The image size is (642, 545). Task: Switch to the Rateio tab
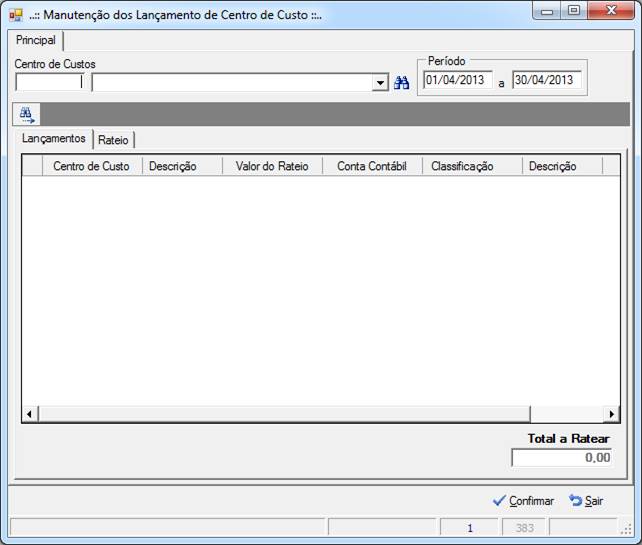(113, 140)
